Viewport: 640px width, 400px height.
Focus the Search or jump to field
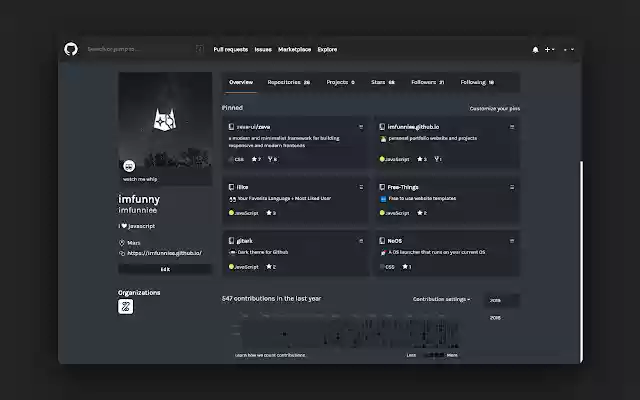(145, 49)
